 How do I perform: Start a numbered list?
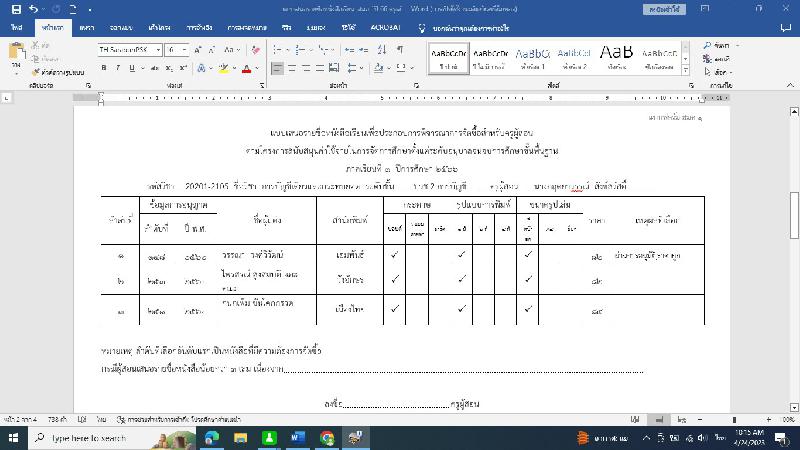(300, 49)
